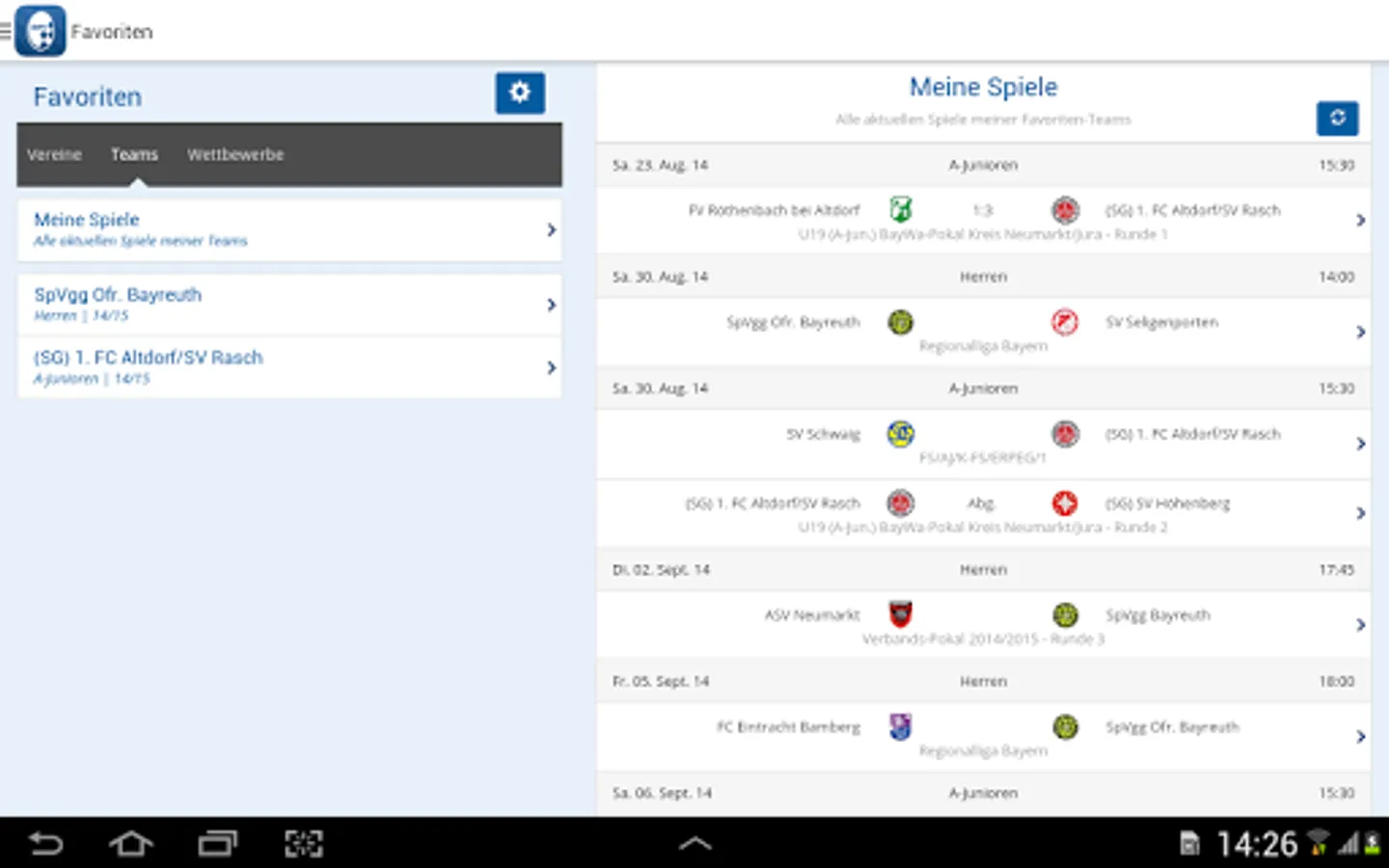Image resolution: width=1389 pixels, height=868 pixels.
Task: Tap SD card notification icon
Action: coord(1190,845)
